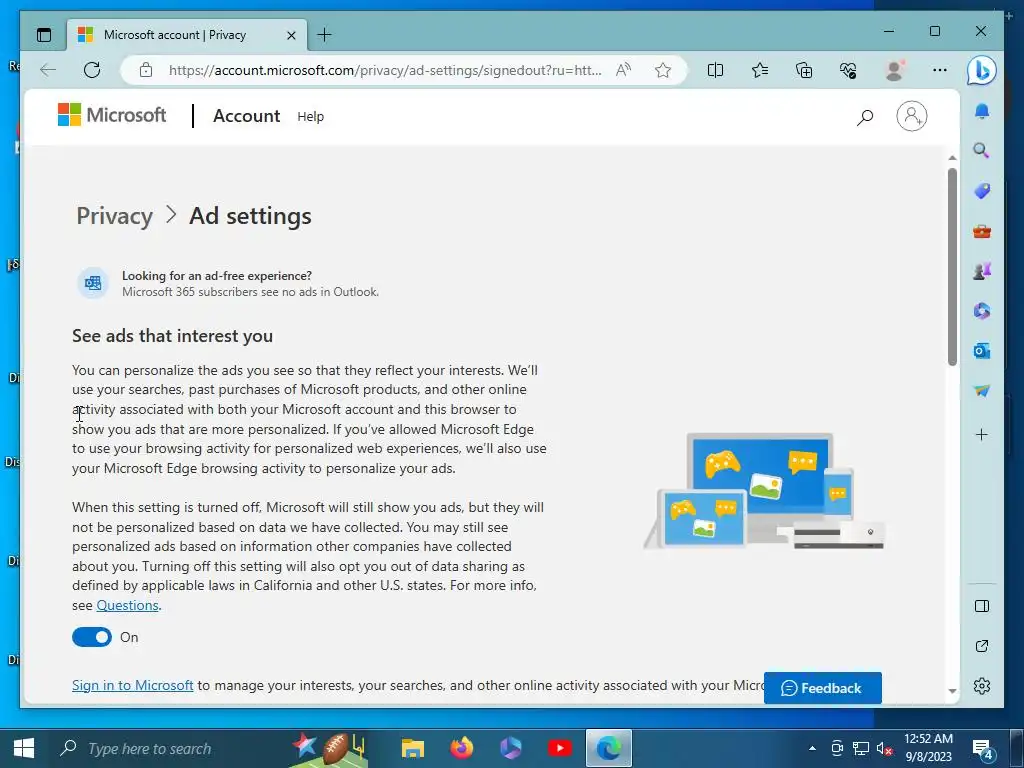The height and width of the screenshot is (768, 1024).
Task: Open the Help menu item
Action: click(310, 116)
